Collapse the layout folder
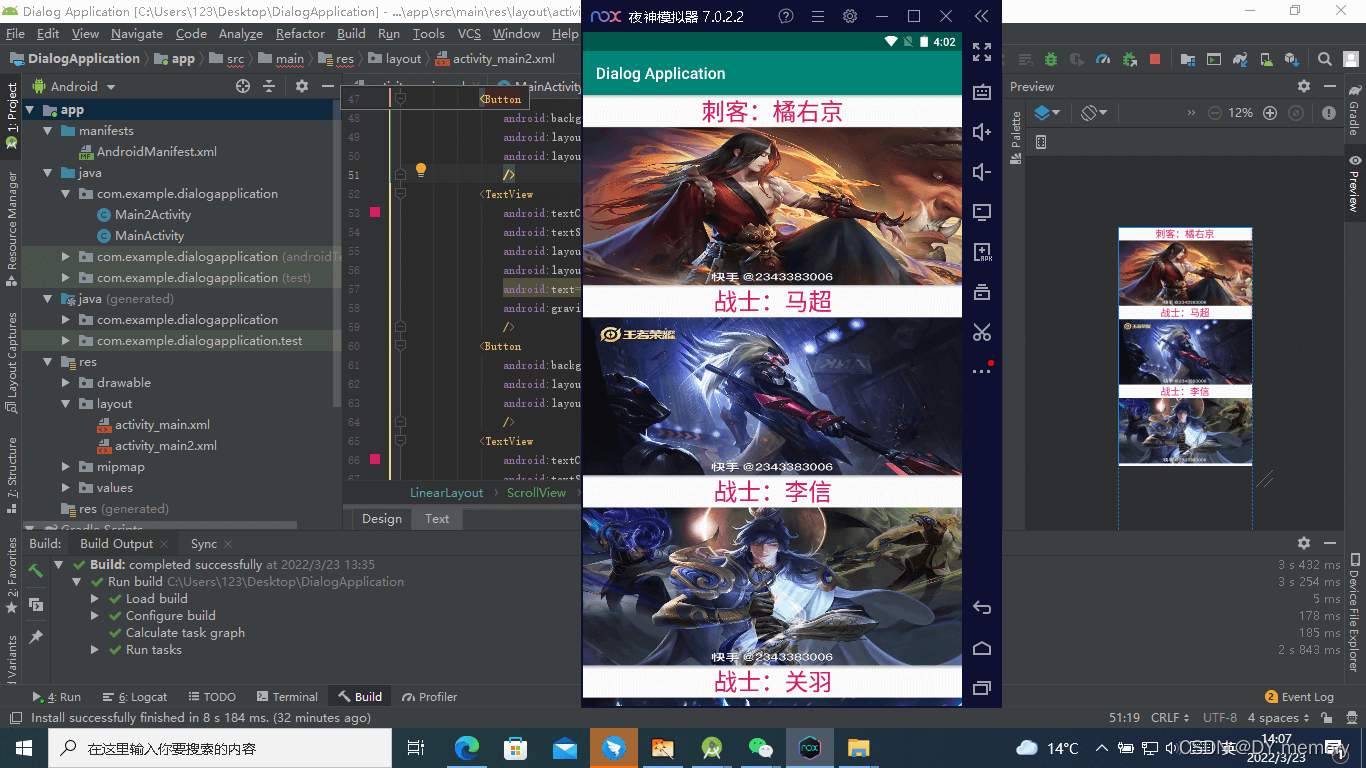 (x=66, y=404)
